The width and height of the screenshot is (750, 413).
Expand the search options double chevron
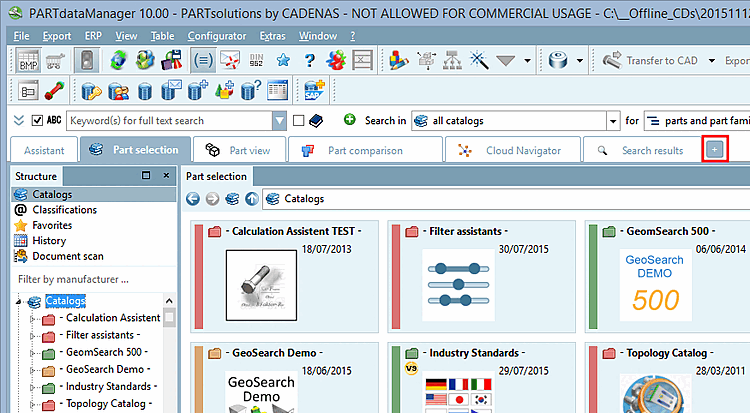19,120
